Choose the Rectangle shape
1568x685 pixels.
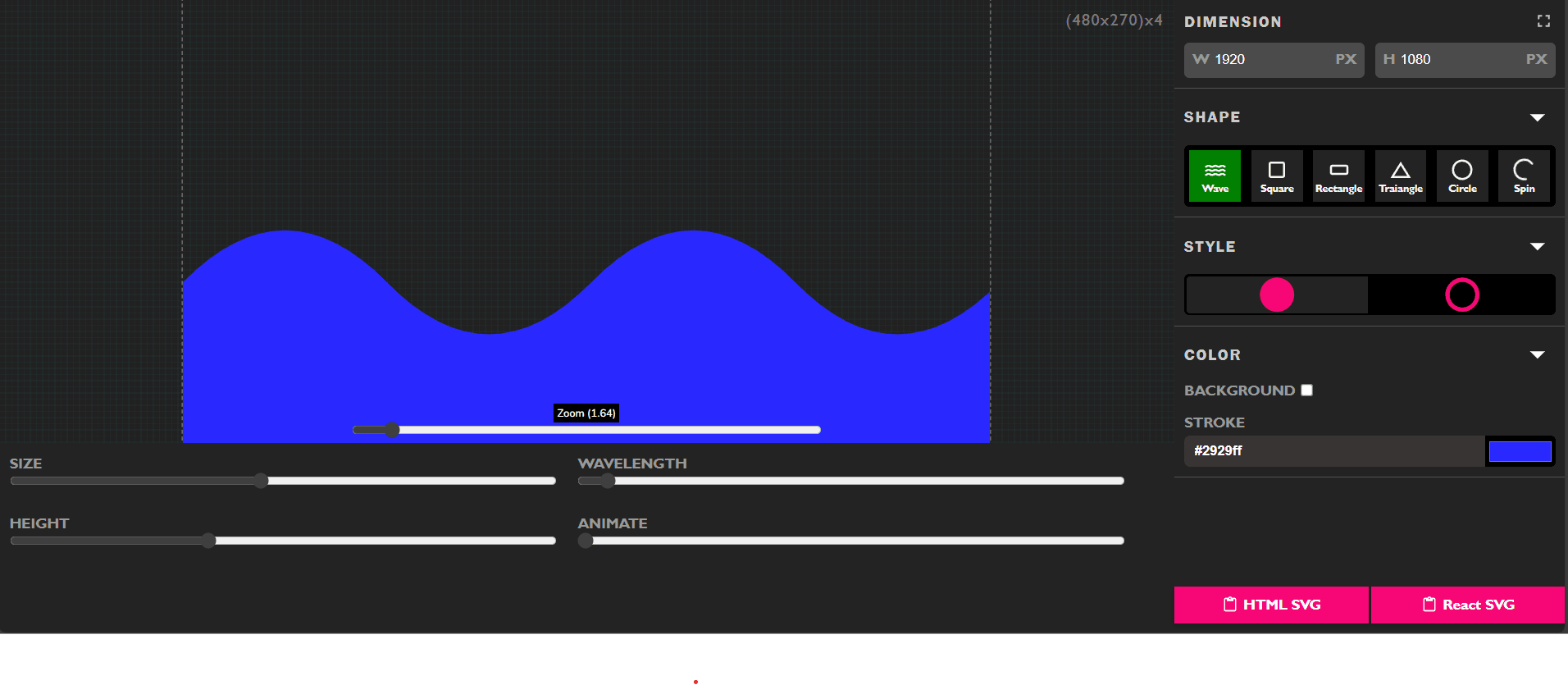1338,176
